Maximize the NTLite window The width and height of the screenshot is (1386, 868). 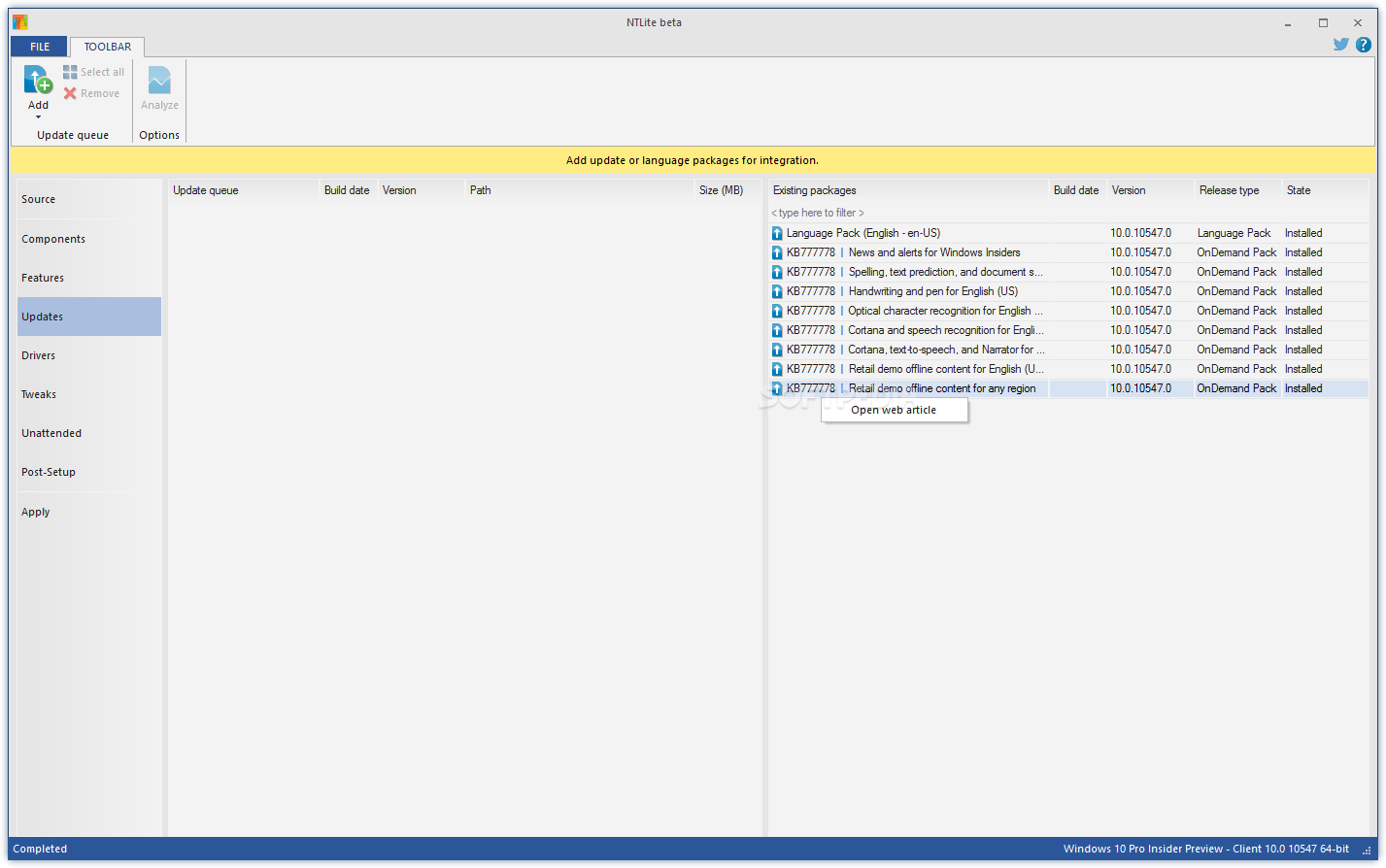click(1323, 22)
